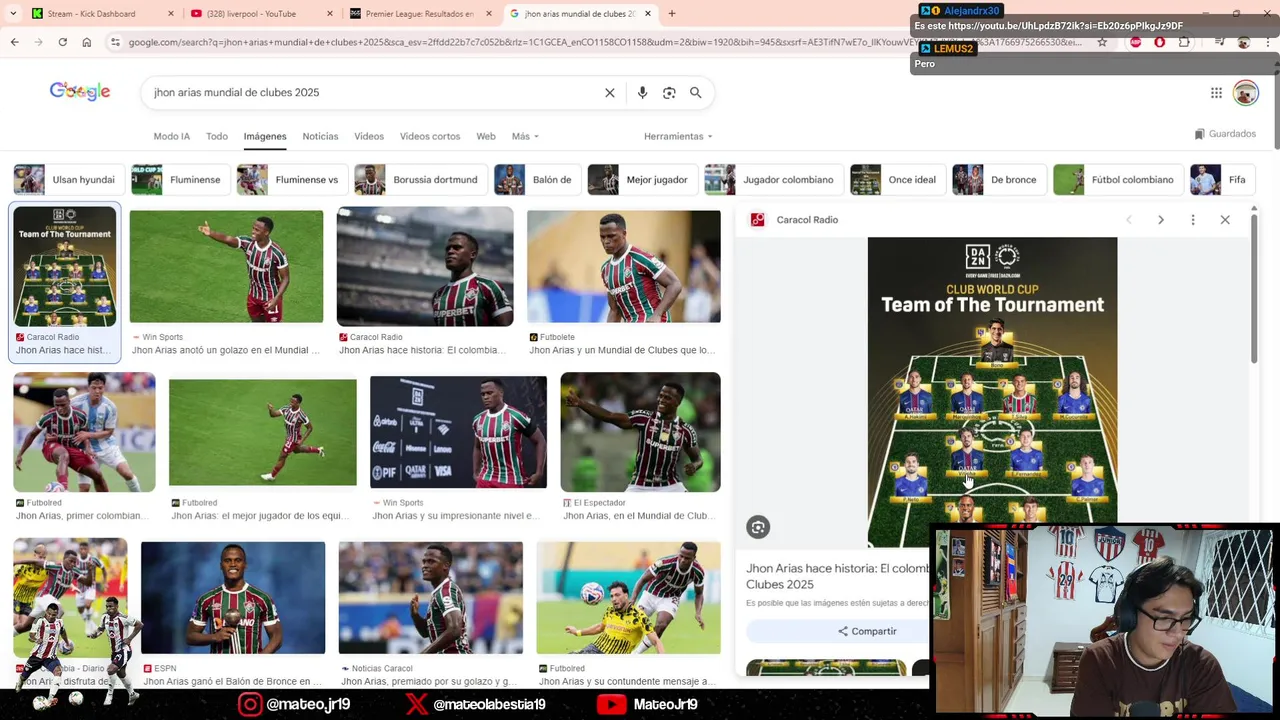The image size is (1280, 720).
Task: Open Guardados saved items
Action: coord(1225,134)
